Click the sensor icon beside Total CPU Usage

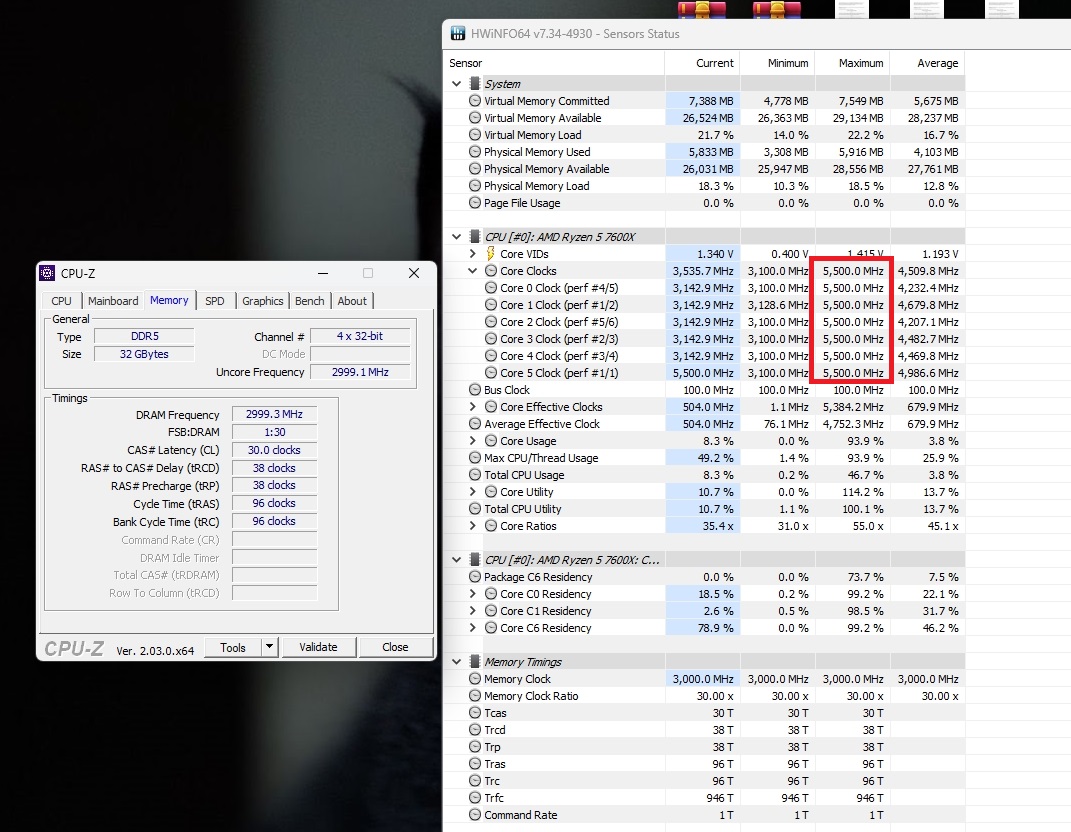point(475,475)
